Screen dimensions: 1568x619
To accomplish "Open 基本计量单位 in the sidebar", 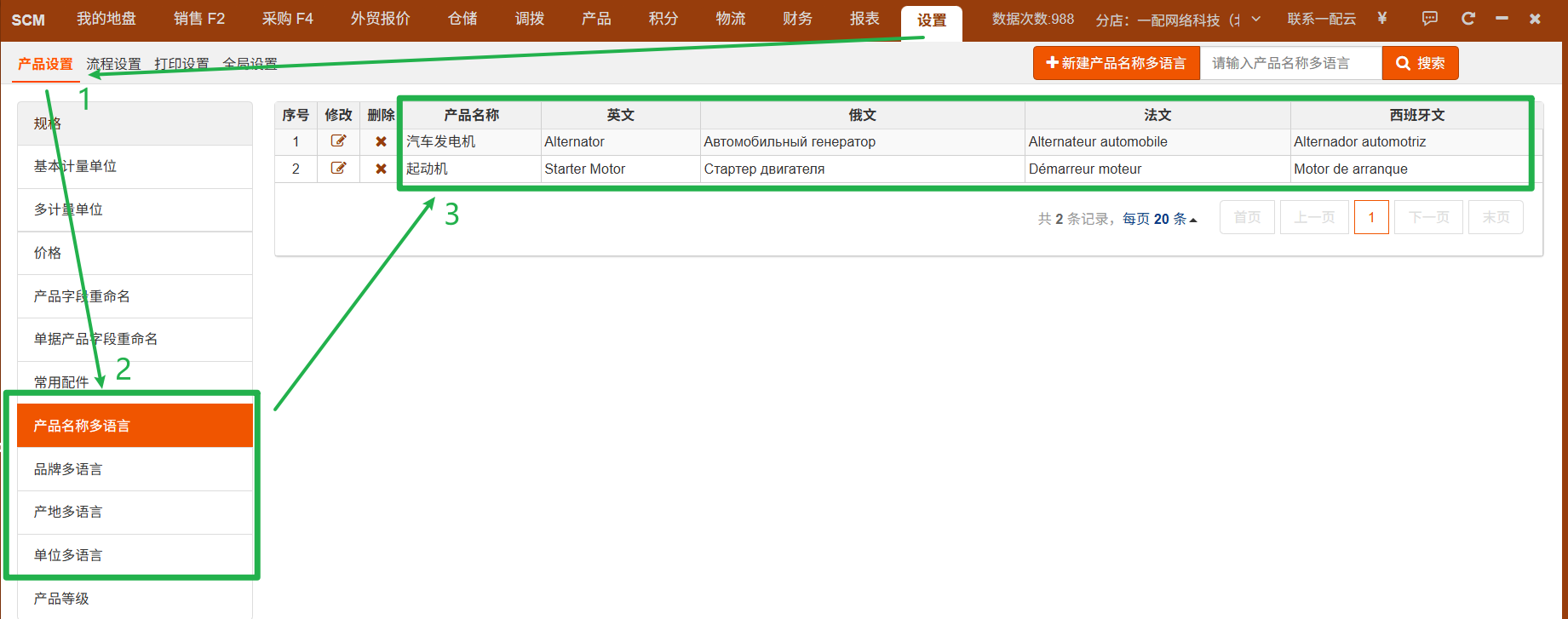I will [x=135, y=167].
